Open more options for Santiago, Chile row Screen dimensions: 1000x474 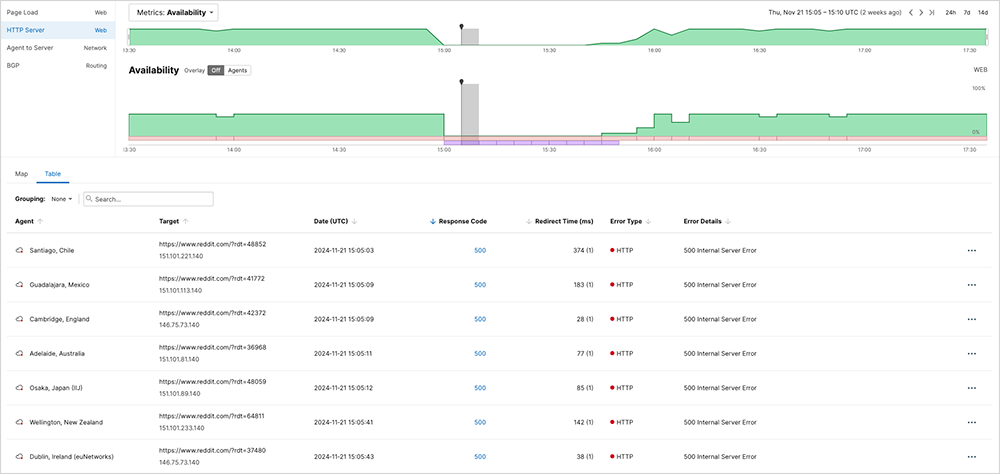click(971, 250)
